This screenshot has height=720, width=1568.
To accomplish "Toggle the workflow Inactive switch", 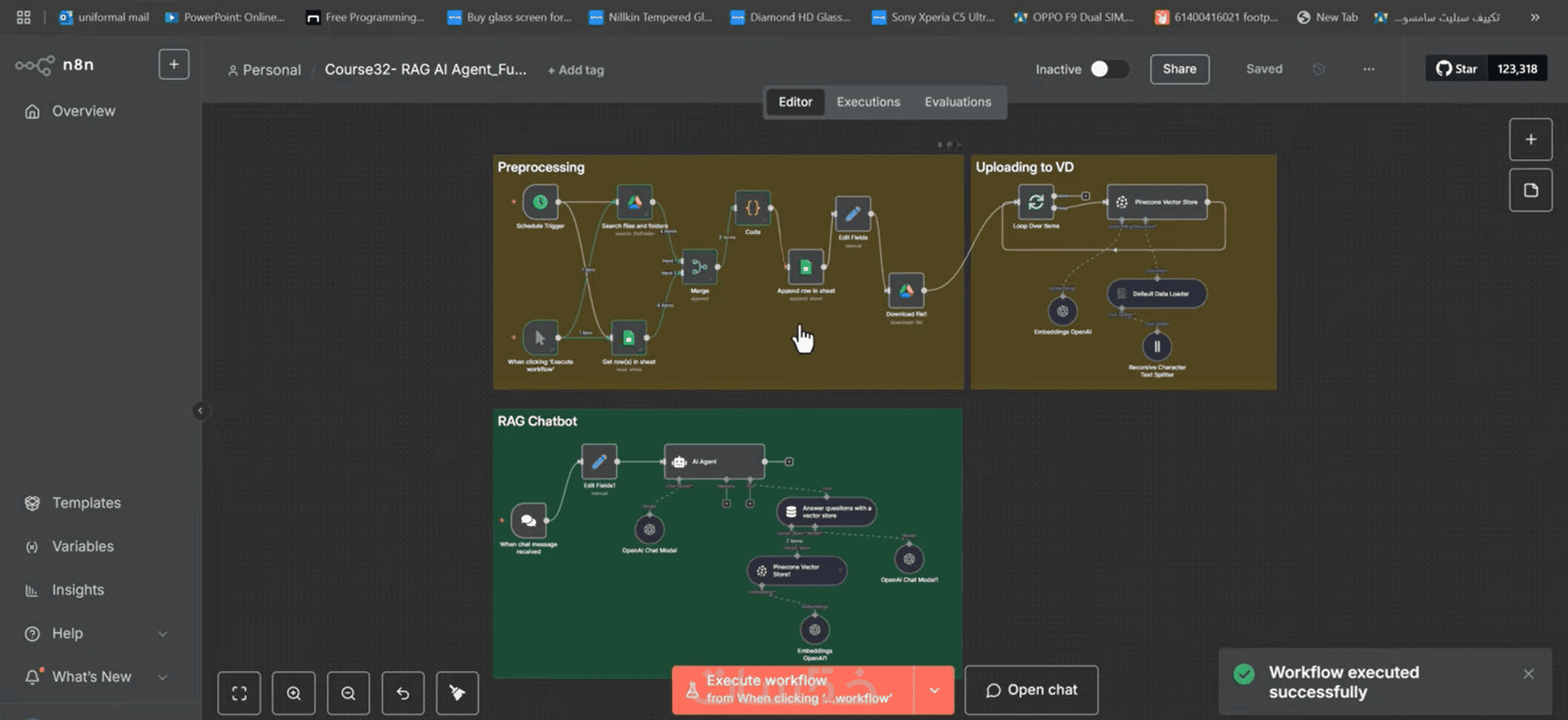I will click(x=1109, y=69).
